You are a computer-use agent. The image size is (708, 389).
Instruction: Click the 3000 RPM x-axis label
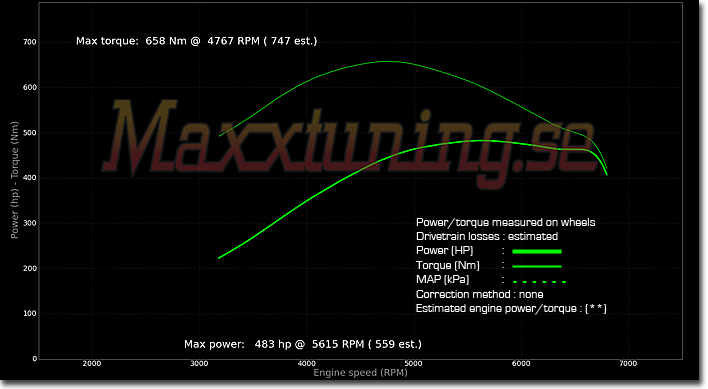pos(199,363)
